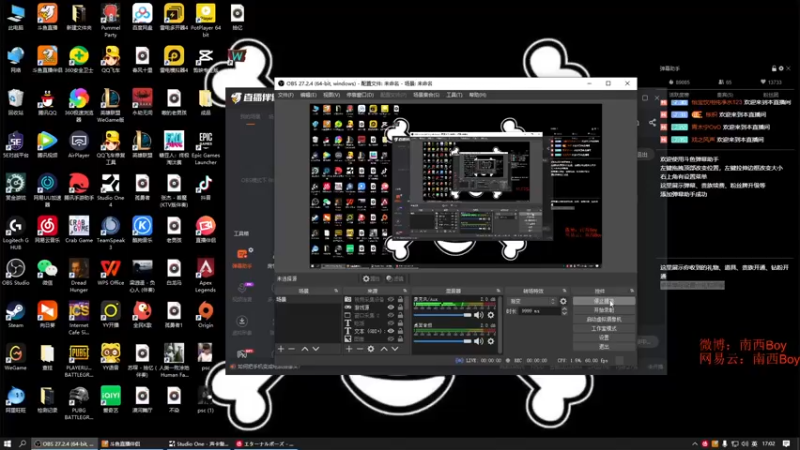Toggle lock on last source row
The height and width of the screenshot is (450, 800).
click(401, 339)
